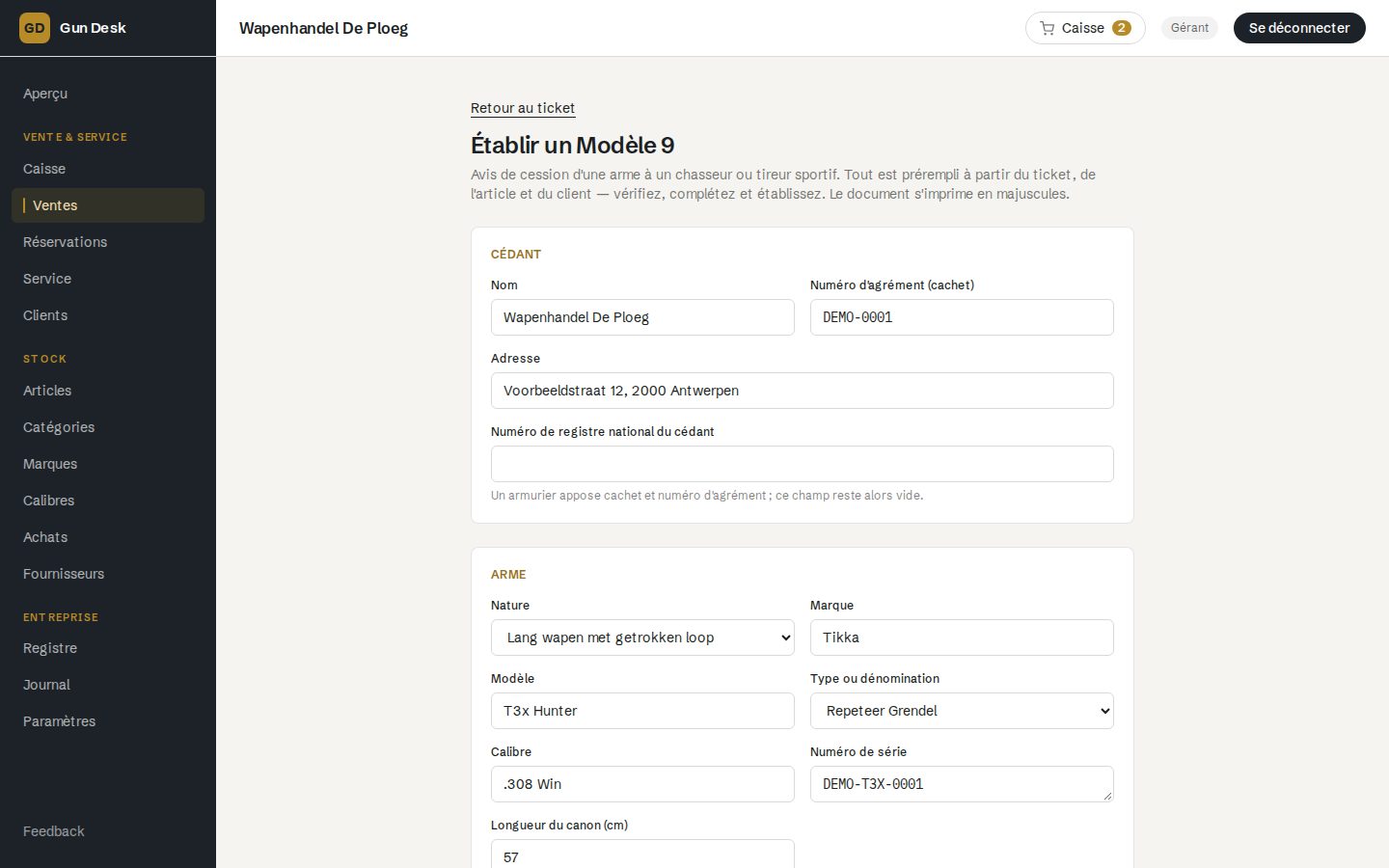Expand the Nature dropdown
The image size is (1389, 868).
coord(642,637)
